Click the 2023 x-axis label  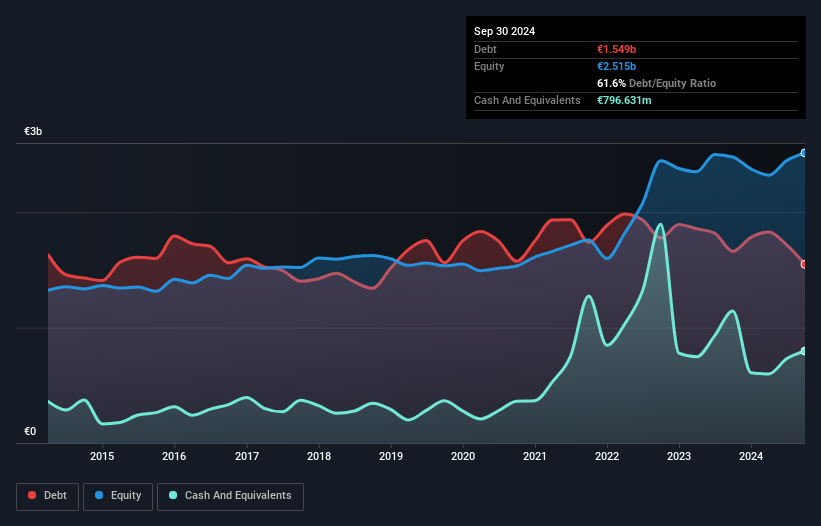click(679, 456)
